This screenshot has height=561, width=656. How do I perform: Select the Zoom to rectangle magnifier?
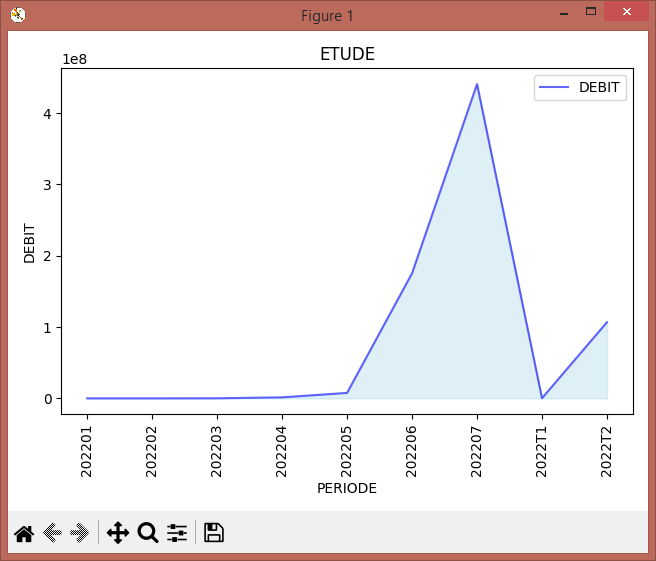click(x=148, y=533)
